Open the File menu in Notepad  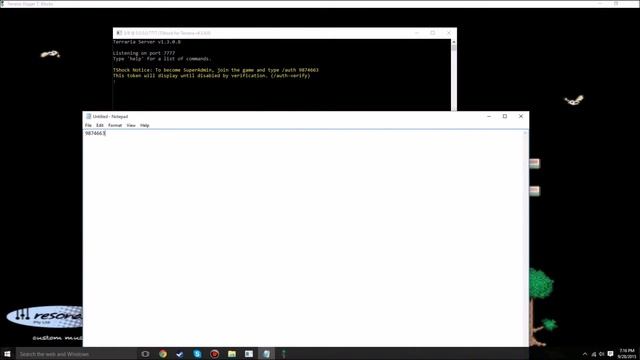[x=88, y=125]
